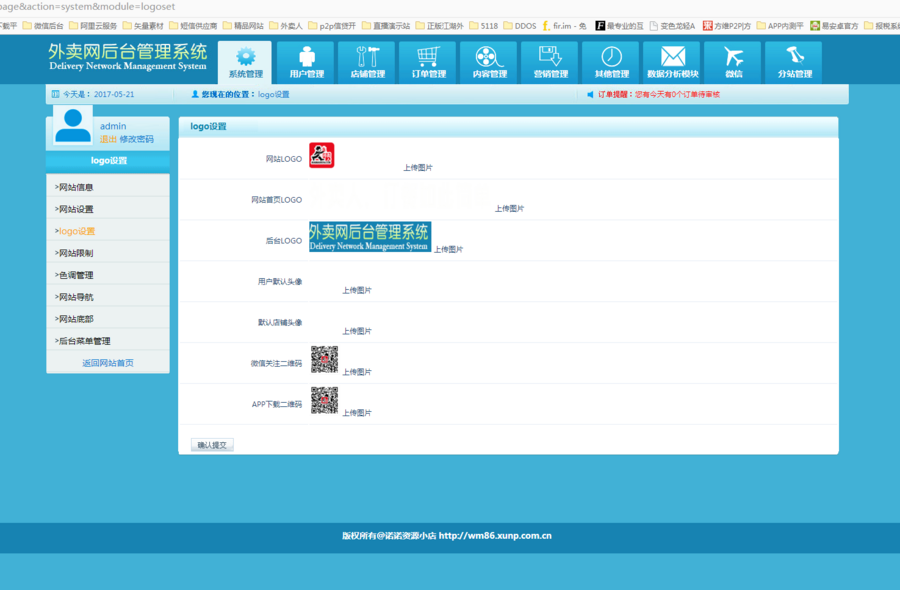Open the 正版江湖外 bookmark folder

click(440, 26)
